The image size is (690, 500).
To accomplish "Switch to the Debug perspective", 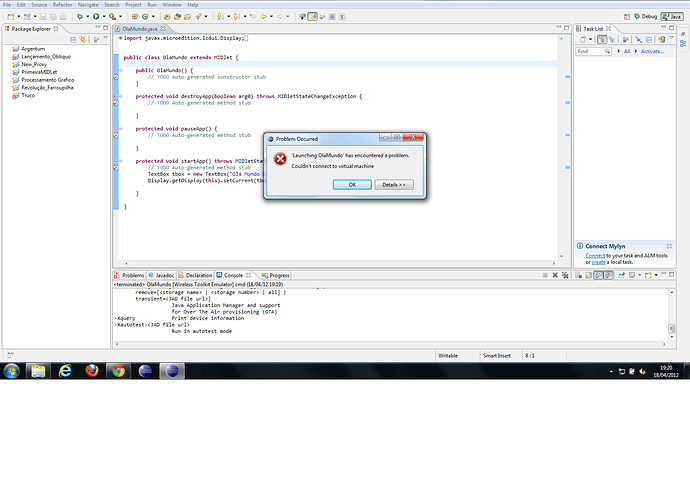I will [x=649, y=17].
